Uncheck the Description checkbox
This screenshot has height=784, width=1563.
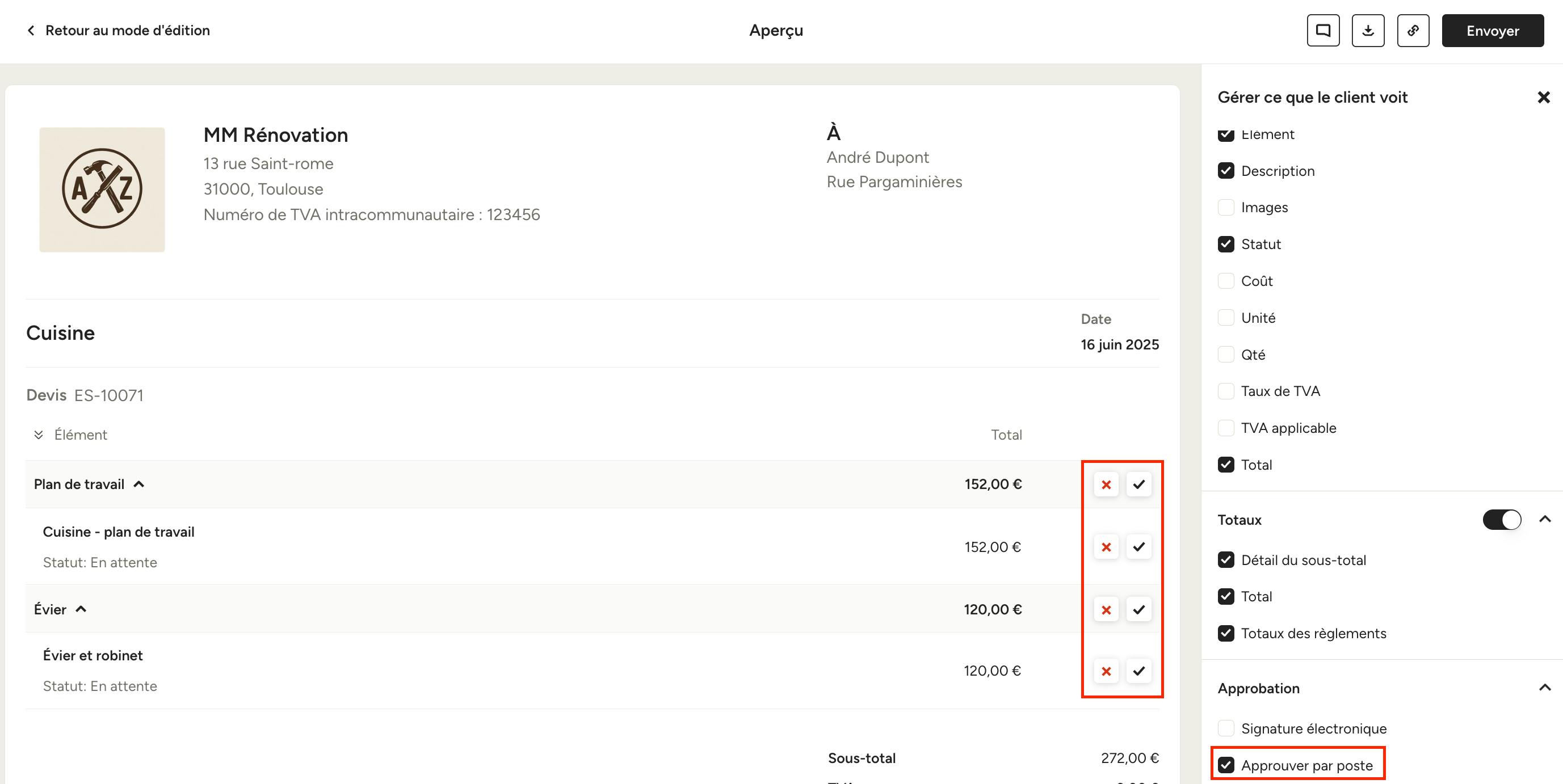pyautogui.click(x=1226, y=171)
